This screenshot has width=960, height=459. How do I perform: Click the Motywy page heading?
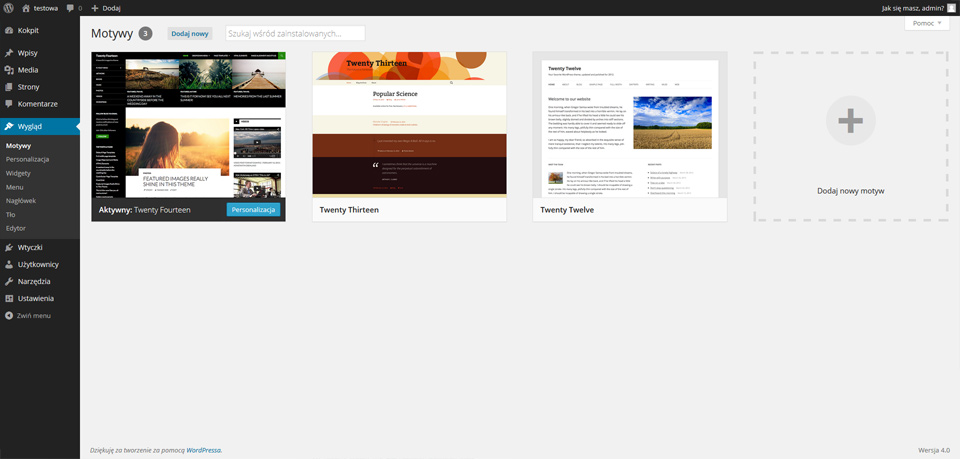112,34
